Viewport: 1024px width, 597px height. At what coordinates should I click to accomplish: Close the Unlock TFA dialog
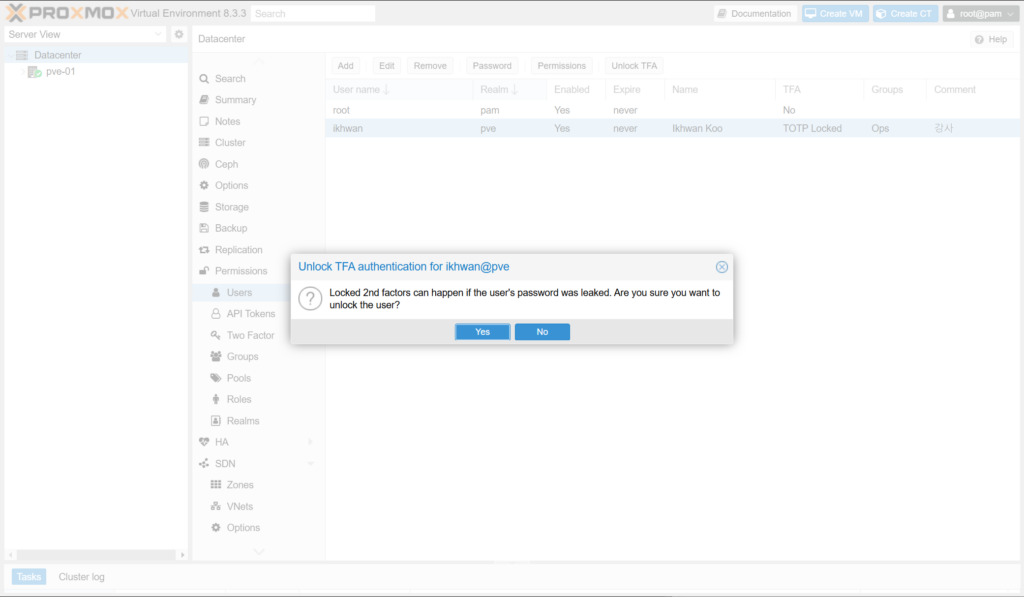[722, 267]
